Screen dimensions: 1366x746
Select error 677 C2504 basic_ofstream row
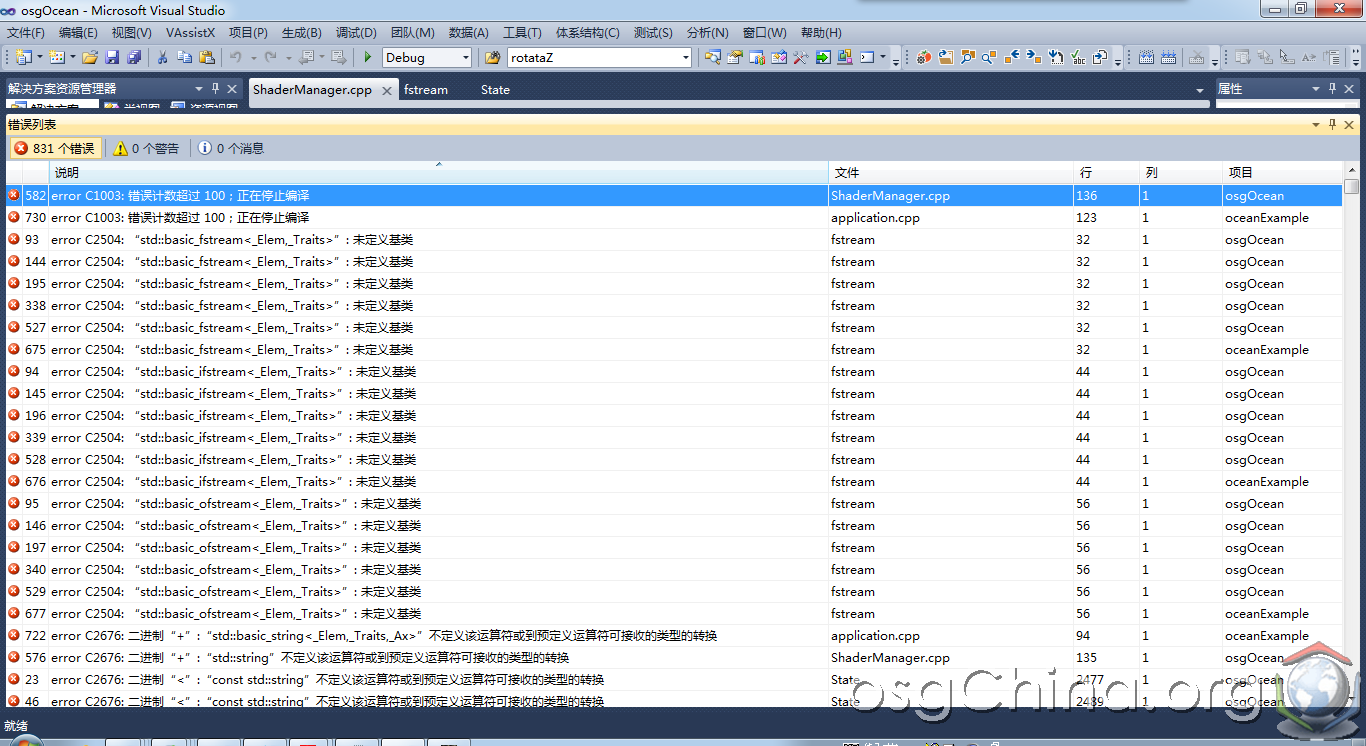click(x=674, y=613)
